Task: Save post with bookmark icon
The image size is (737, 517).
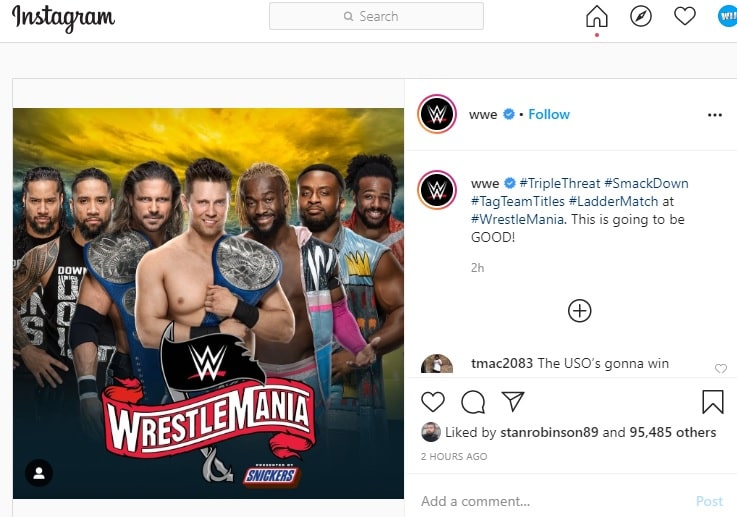Action: (x=712, y=402)
